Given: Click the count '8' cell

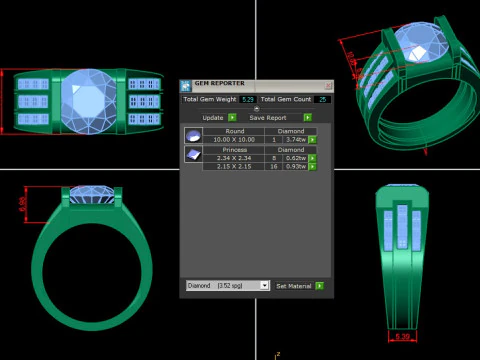Looking at the screenshot, I should [x=274, y=158].
